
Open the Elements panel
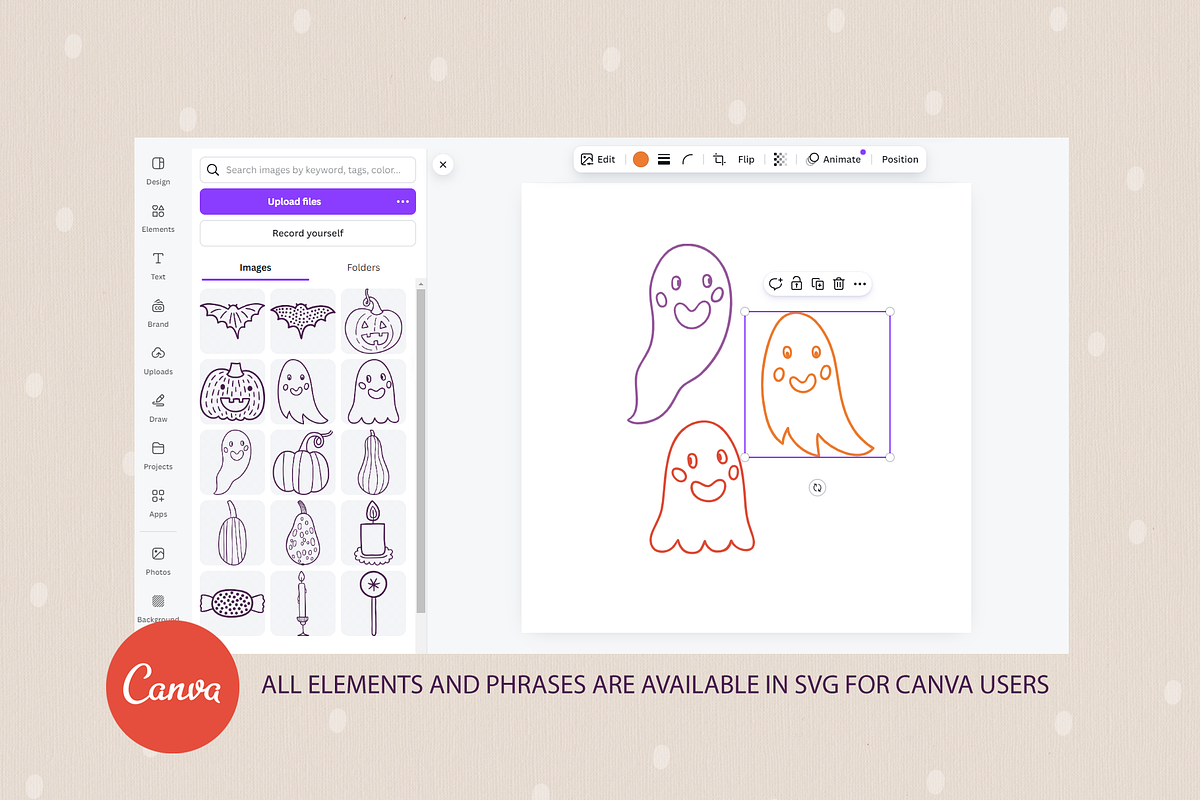(158, 217)
